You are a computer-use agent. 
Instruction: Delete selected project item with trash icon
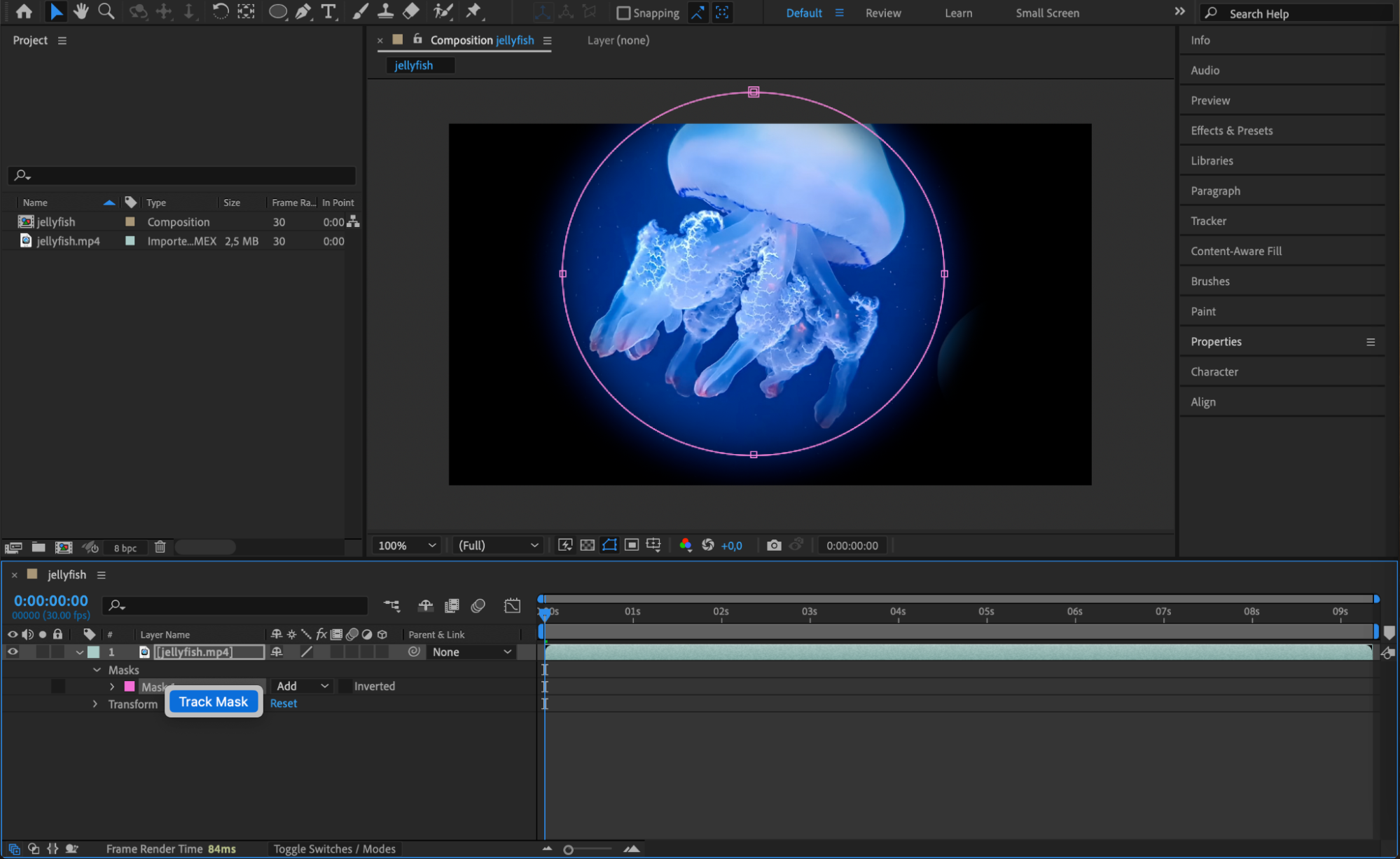tap(160, 547)
